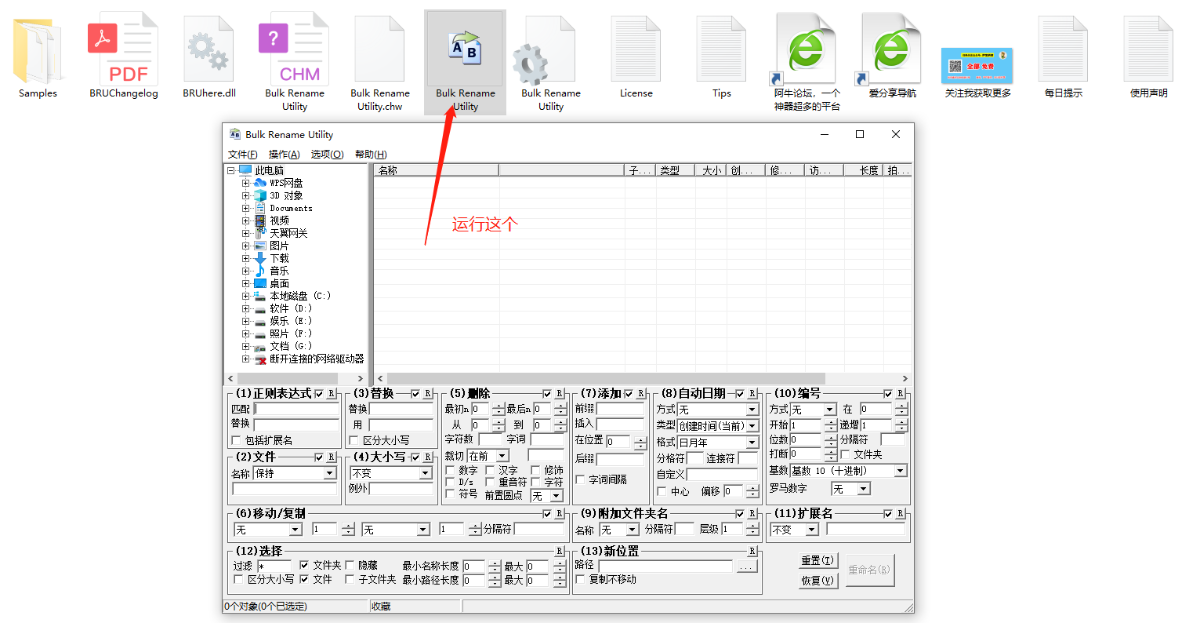1200x623 pixels.
Task: Select the 下载 download arrow icon in tree
Action: click(260, 258)
